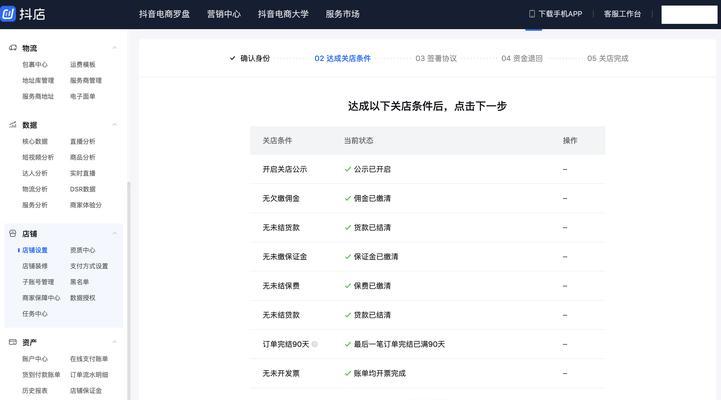This screenshot has width=721, height=400.
Task: Open 短视频分析 in sidebar
Action: (x=38, y=157)
